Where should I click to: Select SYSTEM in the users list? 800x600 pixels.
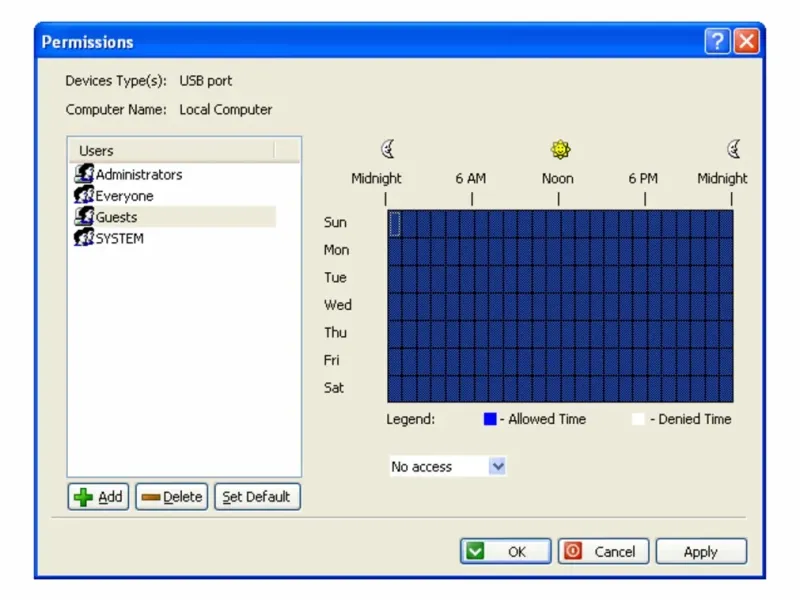(120, 238)
